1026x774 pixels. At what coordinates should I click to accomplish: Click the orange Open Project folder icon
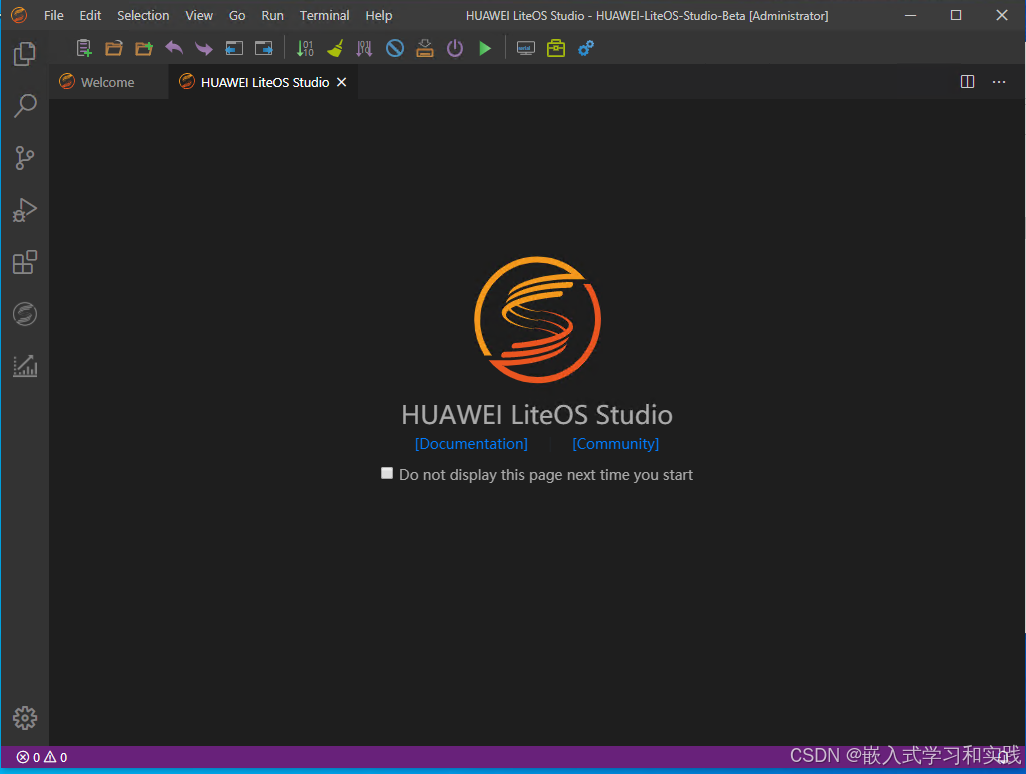pos(114,48)
